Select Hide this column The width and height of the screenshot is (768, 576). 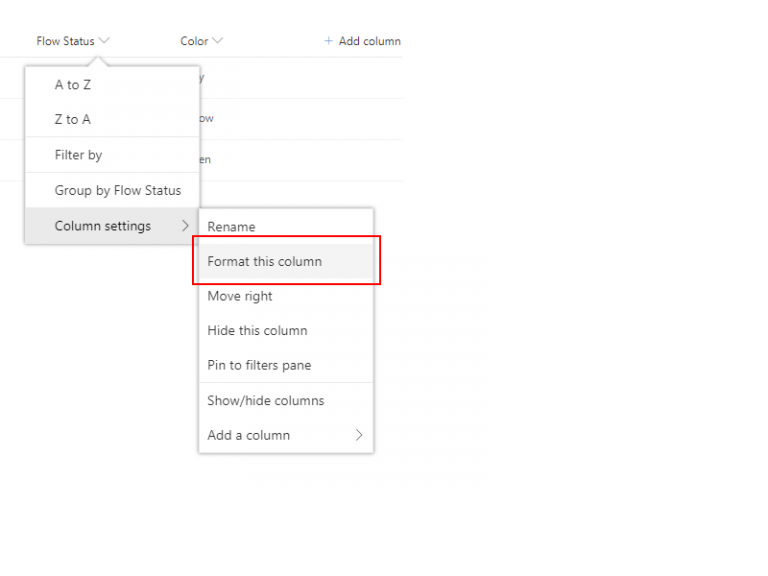pos(257,330)
